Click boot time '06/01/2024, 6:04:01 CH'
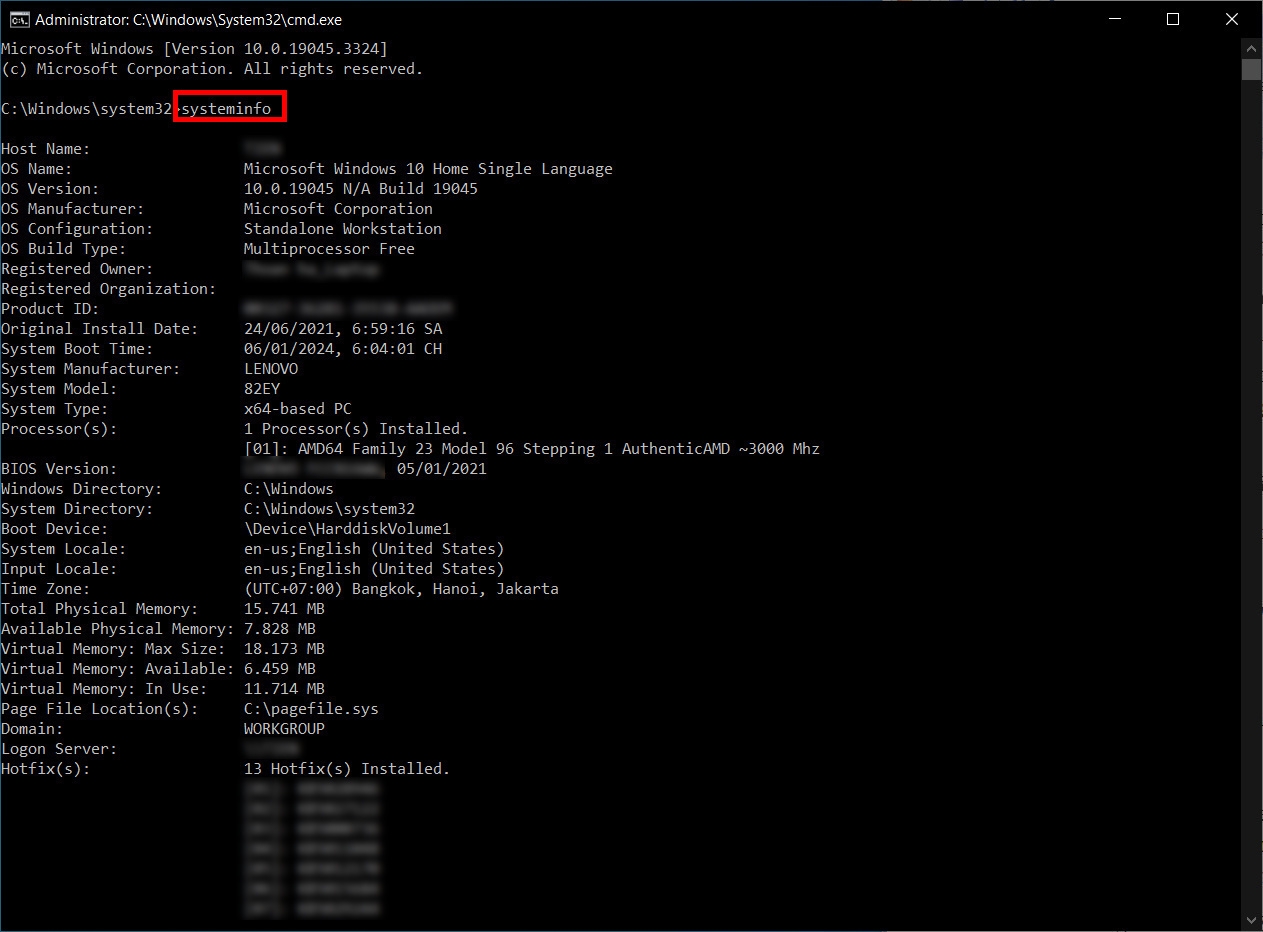The height and width of the screenshot is (932, 1263). click(x=343, y=349)
